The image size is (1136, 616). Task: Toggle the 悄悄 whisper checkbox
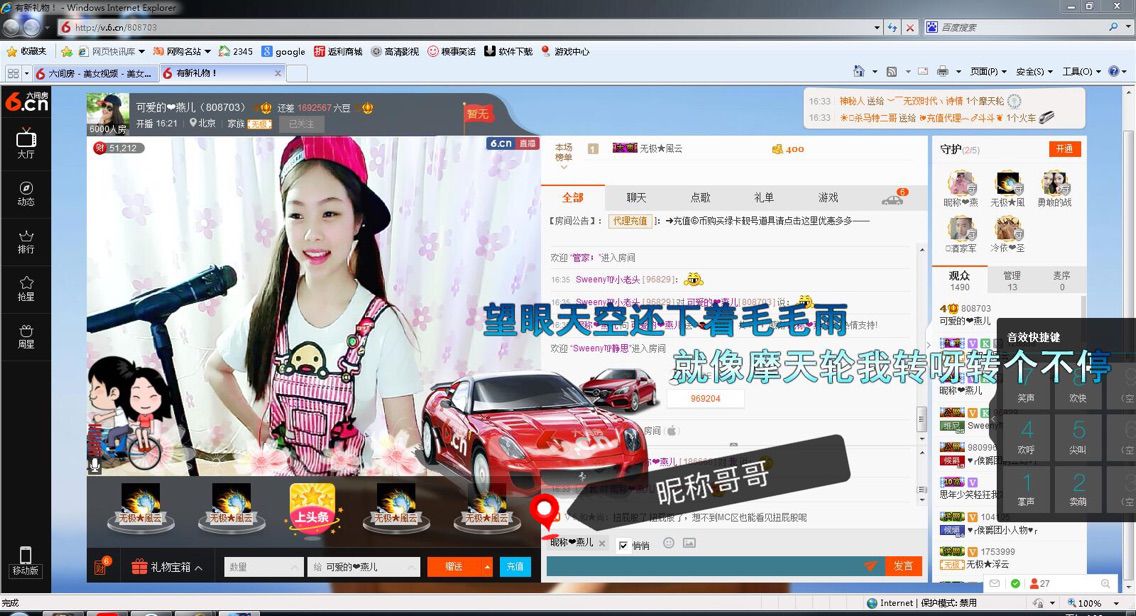click(623, 545)
